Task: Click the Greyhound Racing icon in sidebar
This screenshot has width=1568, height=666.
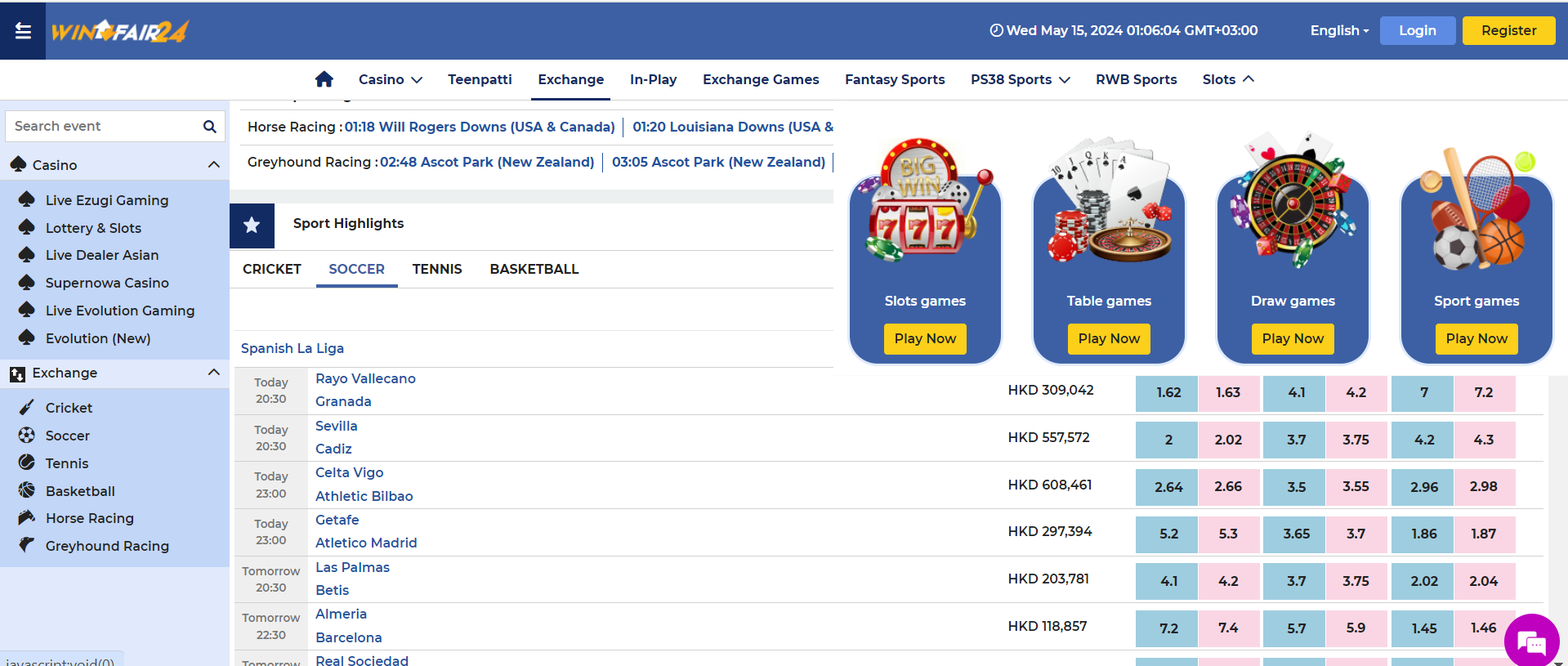Action: (x=27, y=545)
